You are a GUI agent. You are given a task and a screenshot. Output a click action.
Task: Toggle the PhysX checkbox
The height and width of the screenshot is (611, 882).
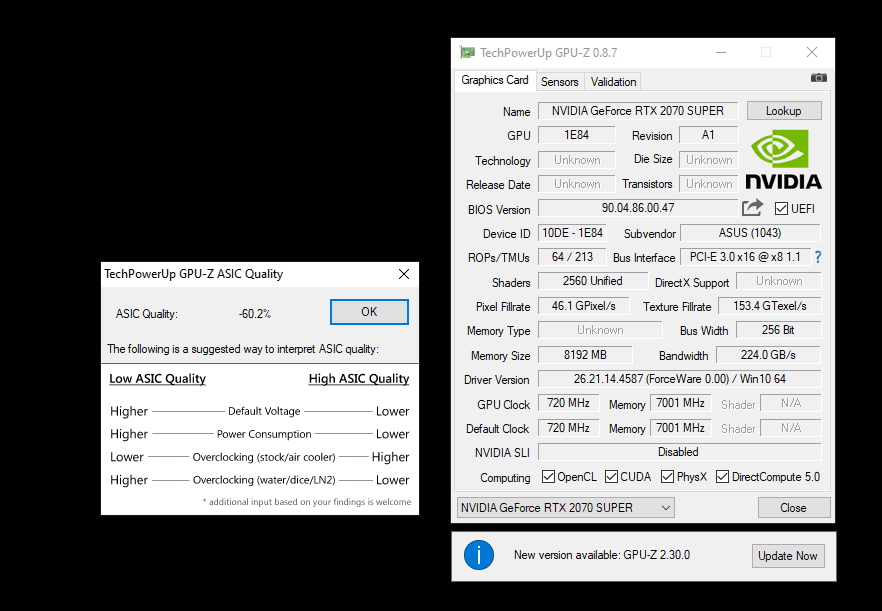tap(667, 477)
